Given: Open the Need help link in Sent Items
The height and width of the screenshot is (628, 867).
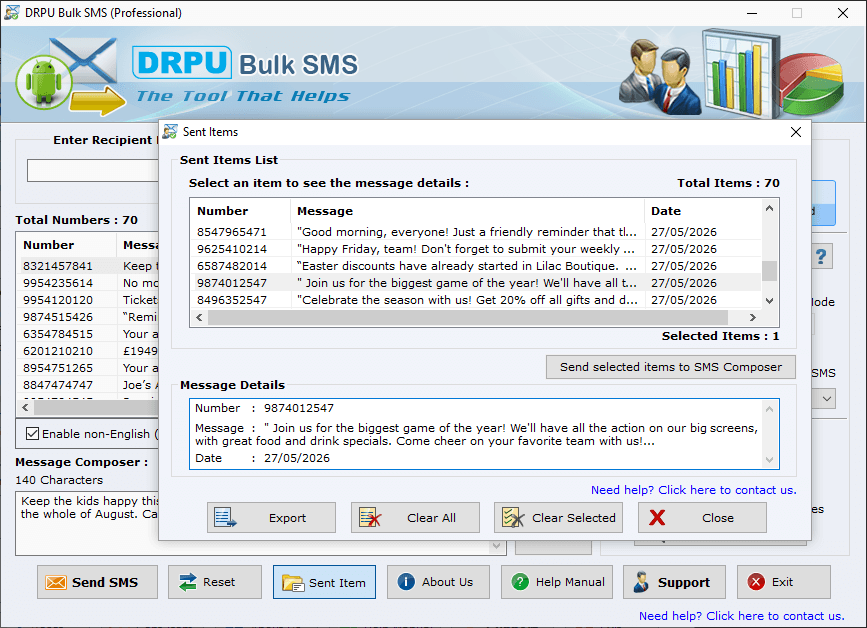Looking at the screenshot, I should click(x=693, y=490).
